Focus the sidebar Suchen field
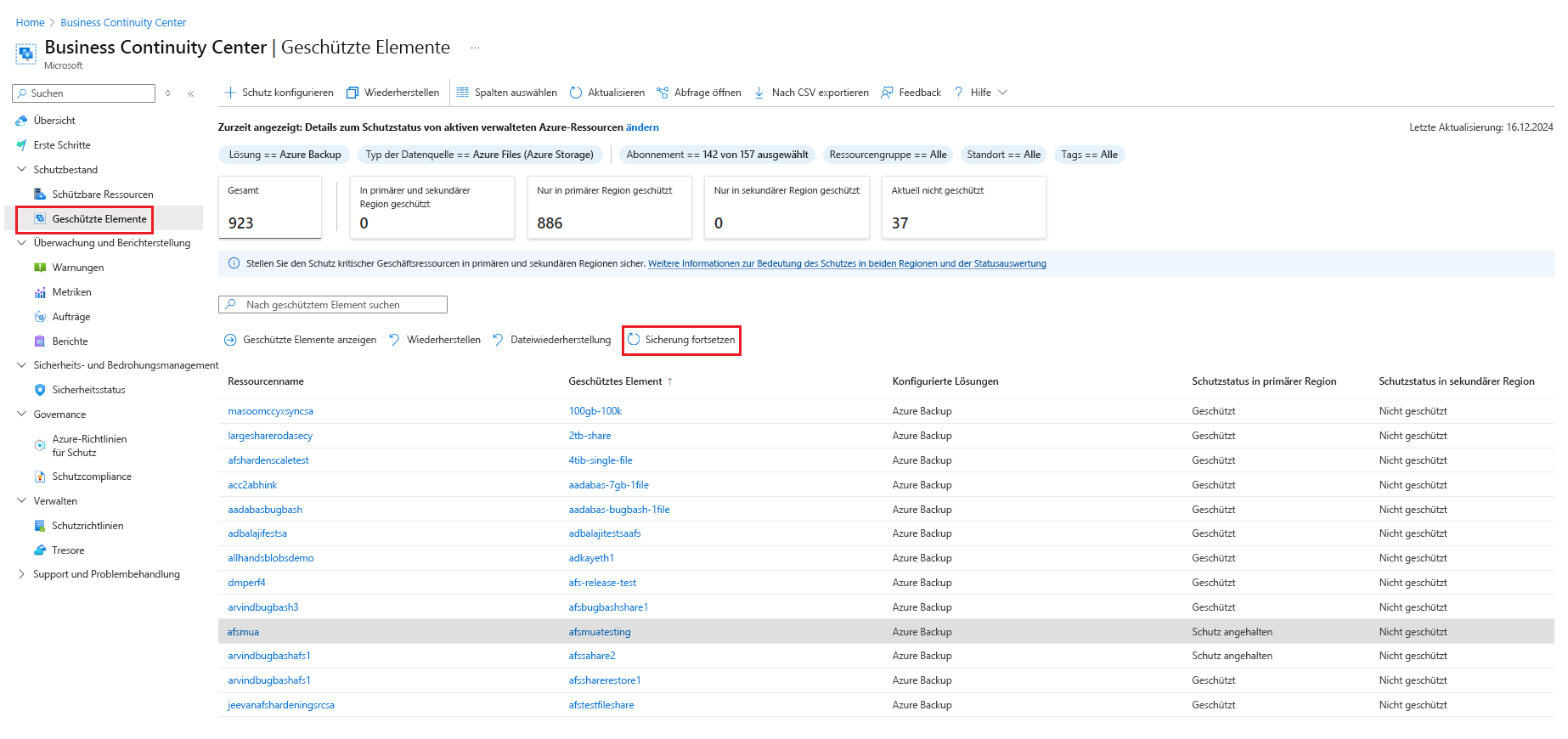Viewport: 1568px width, 739px height. 85,93
